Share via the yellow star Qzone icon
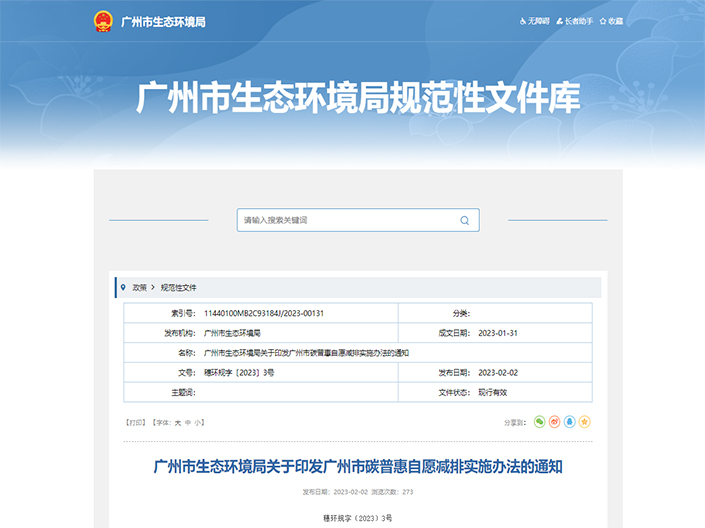Screen dimensions: 705x528 pyautogui.click(x=585, y=422)
